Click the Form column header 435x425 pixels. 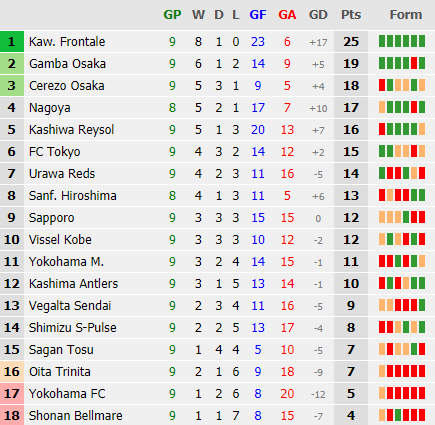(x=406, y=15)
